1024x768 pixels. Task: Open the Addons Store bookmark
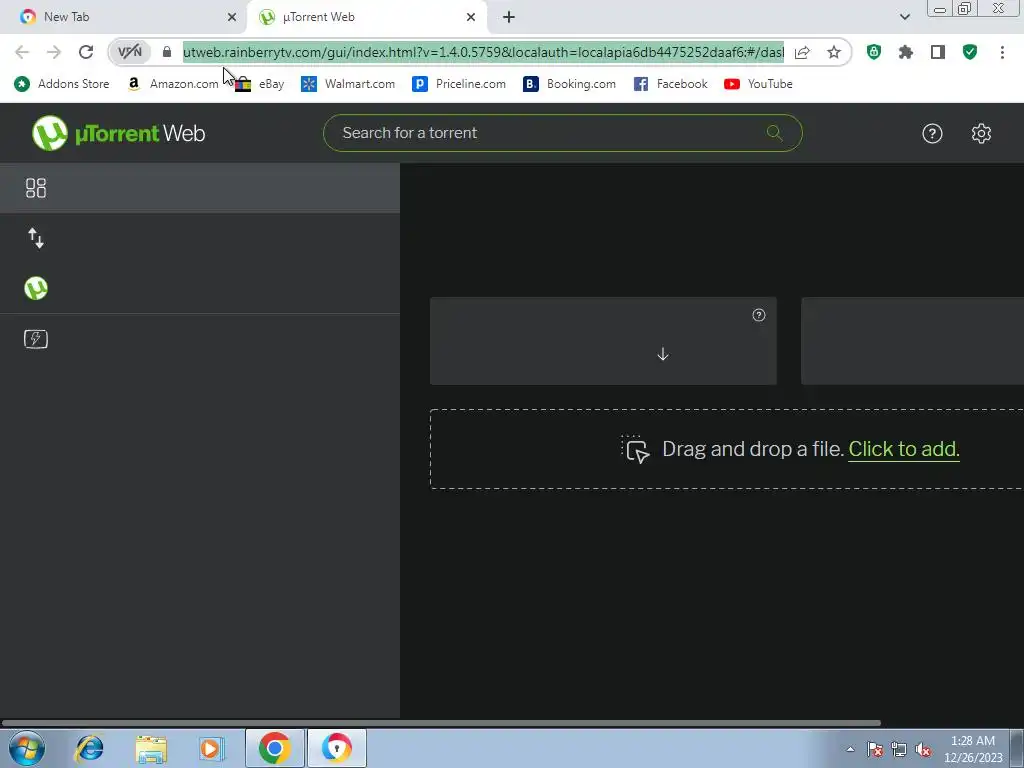(62, 84)
